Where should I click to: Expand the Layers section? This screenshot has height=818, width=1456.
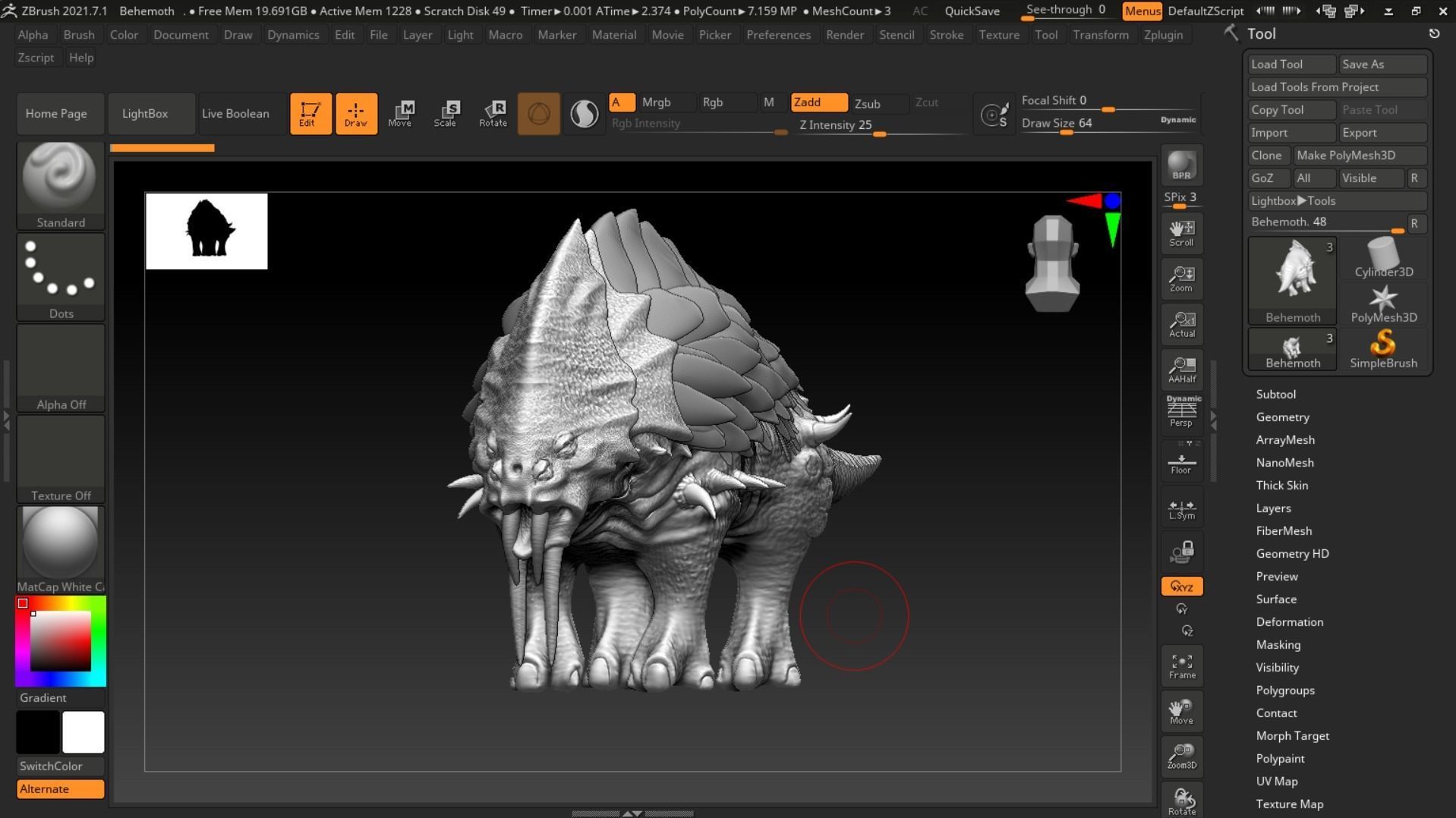click(1273, 508)
